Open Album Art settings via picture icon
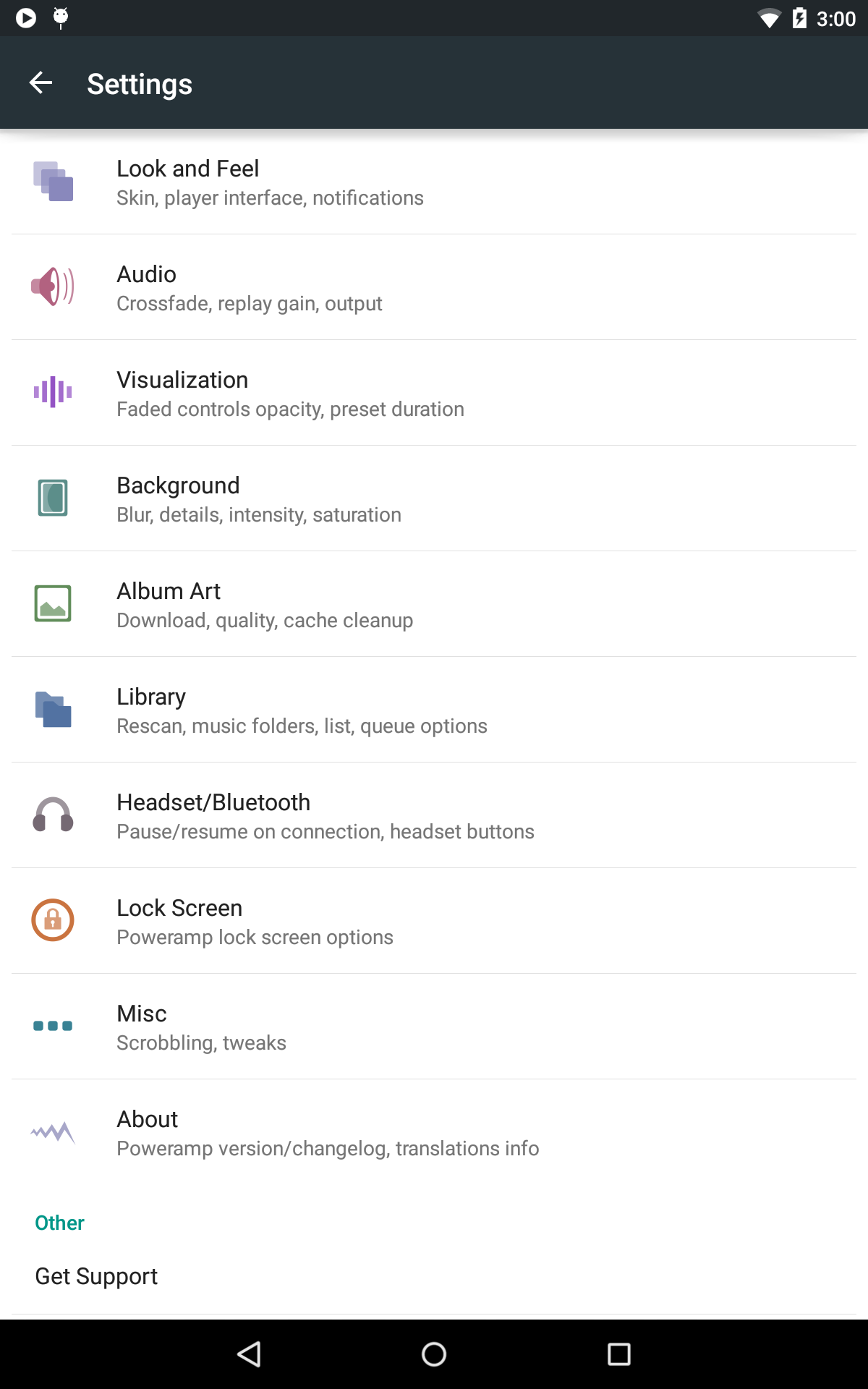This screenshot has width=868, height=1389. 53,603
